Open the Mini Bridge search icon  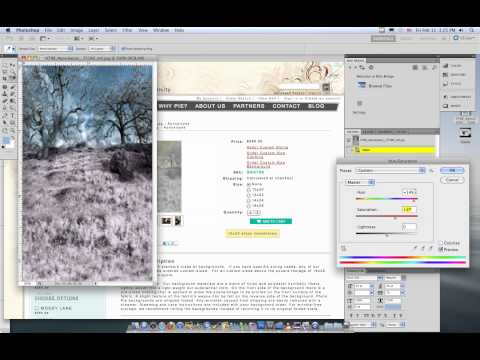434,68
